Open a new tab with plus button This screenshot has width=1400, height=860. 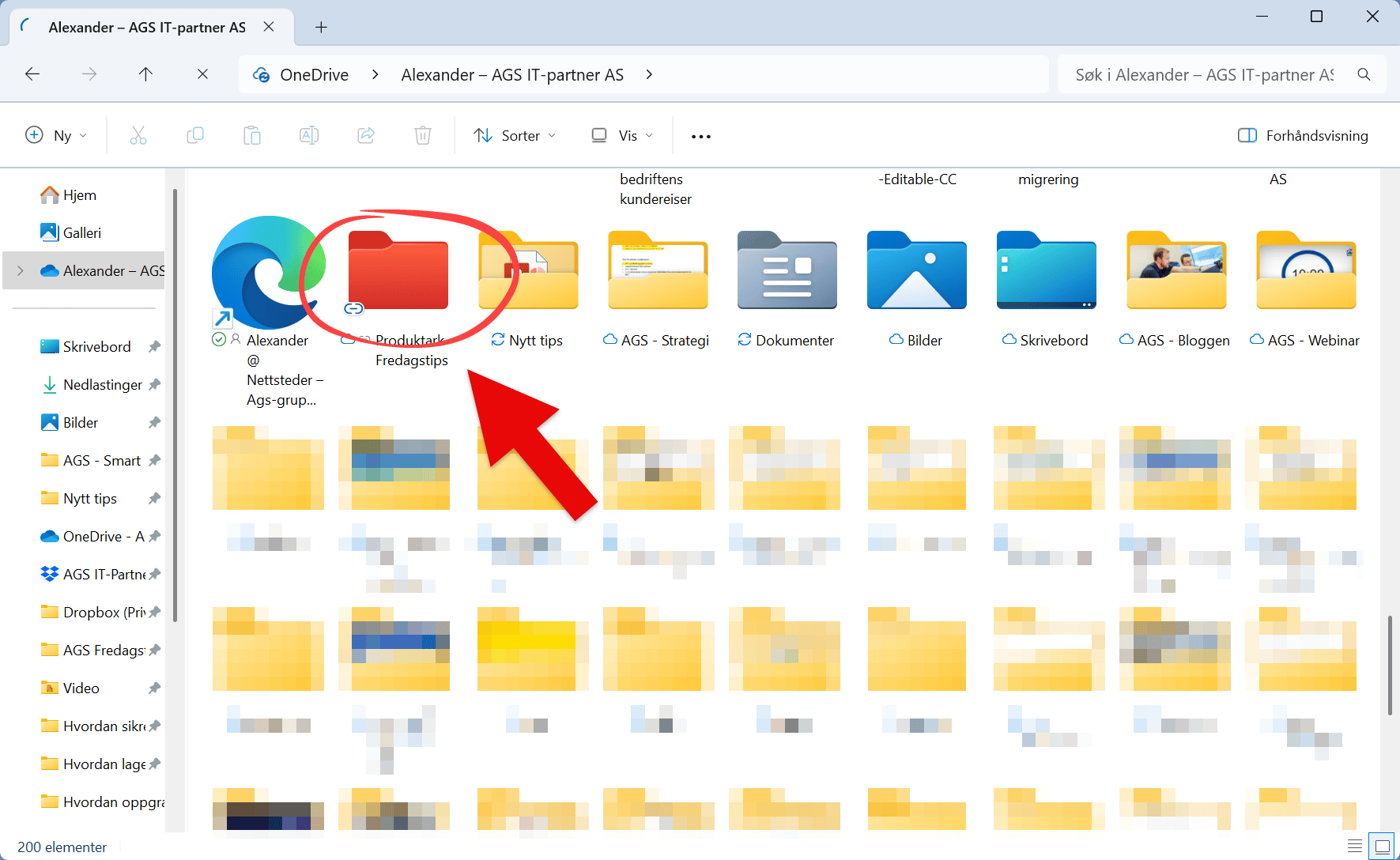321,28
